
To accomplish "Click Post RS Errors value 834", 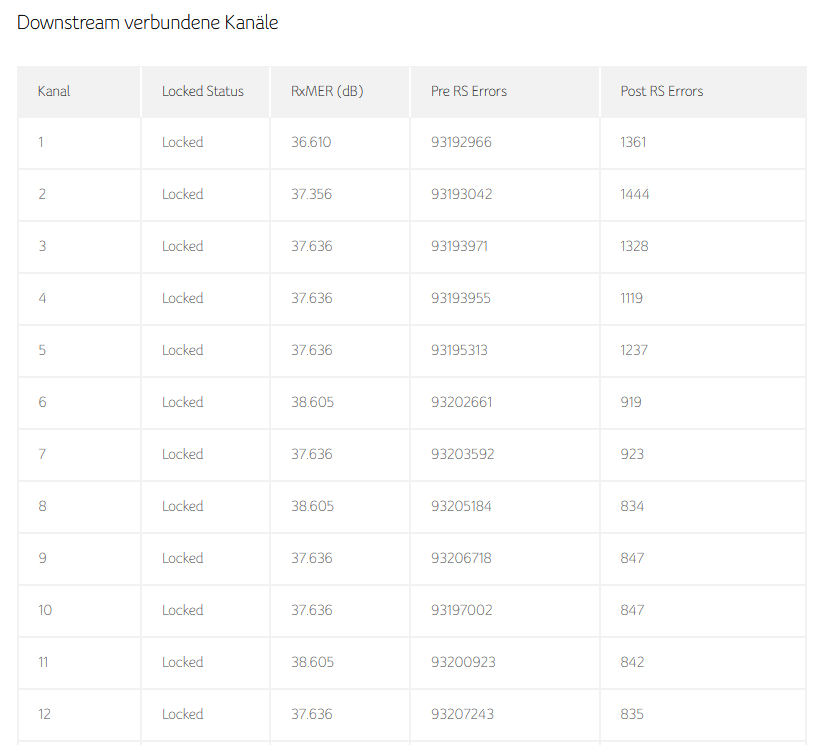I will tap(632, 506).
